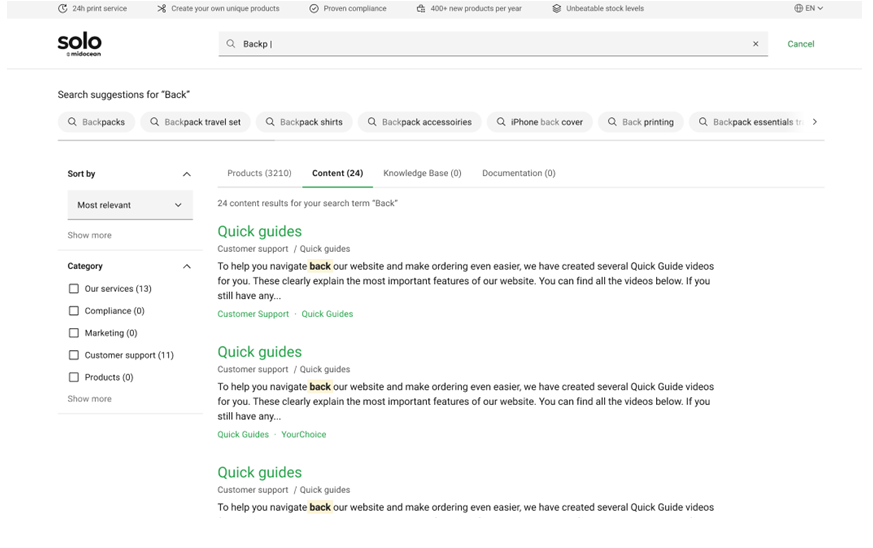
Task: Click the Unbeatable stock levels box icon
Action: (556, 8)
